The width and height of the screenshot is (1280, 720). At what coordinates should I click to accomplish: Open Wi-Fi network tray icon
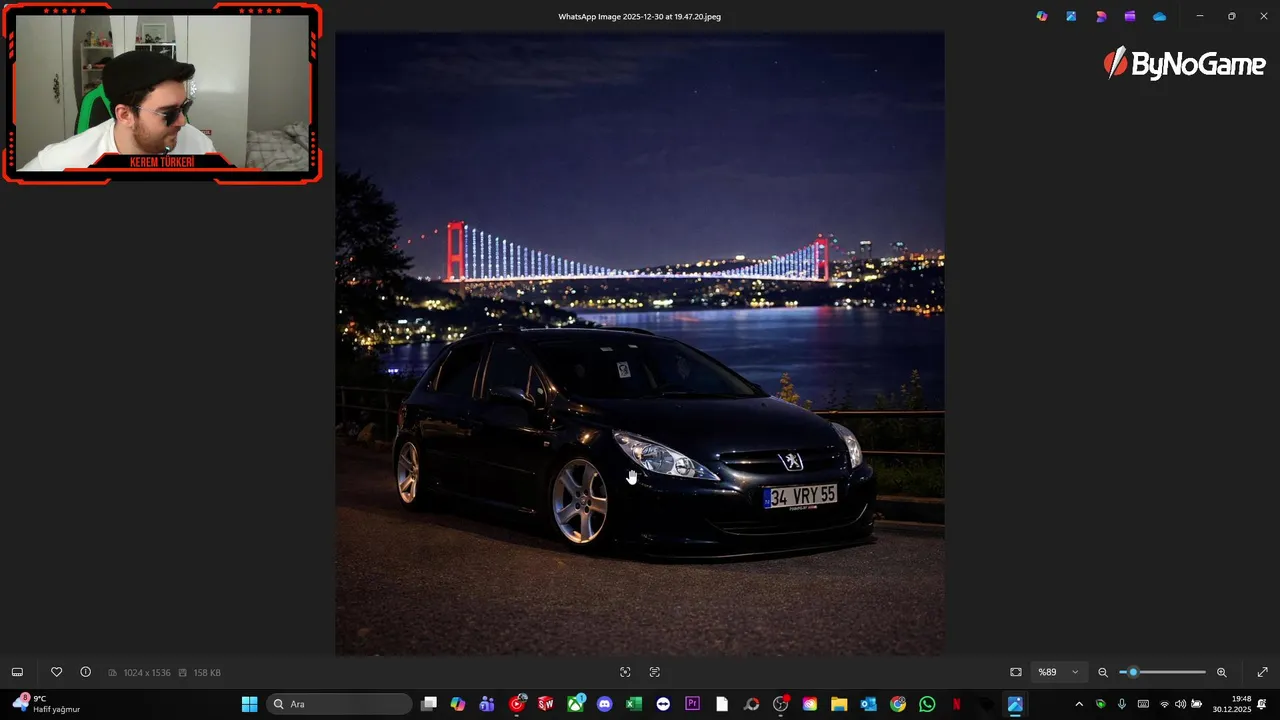coord(1164,704)
